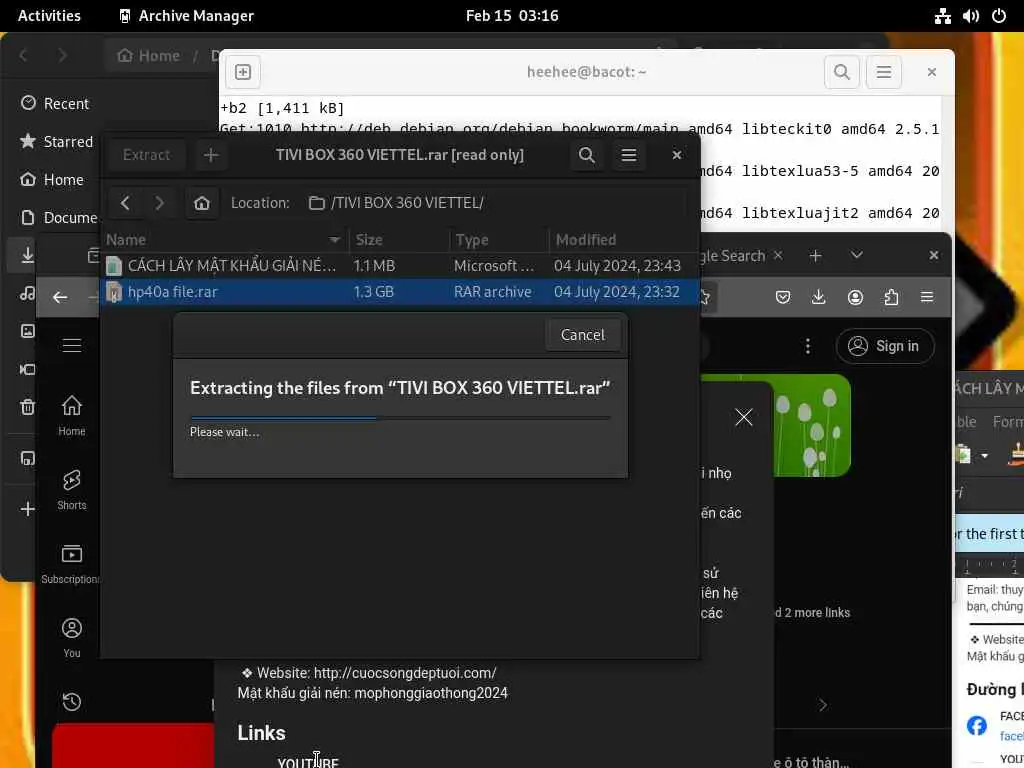Cancel the extraction in progress dialog
1024x768 pixels.
[583, 335]
